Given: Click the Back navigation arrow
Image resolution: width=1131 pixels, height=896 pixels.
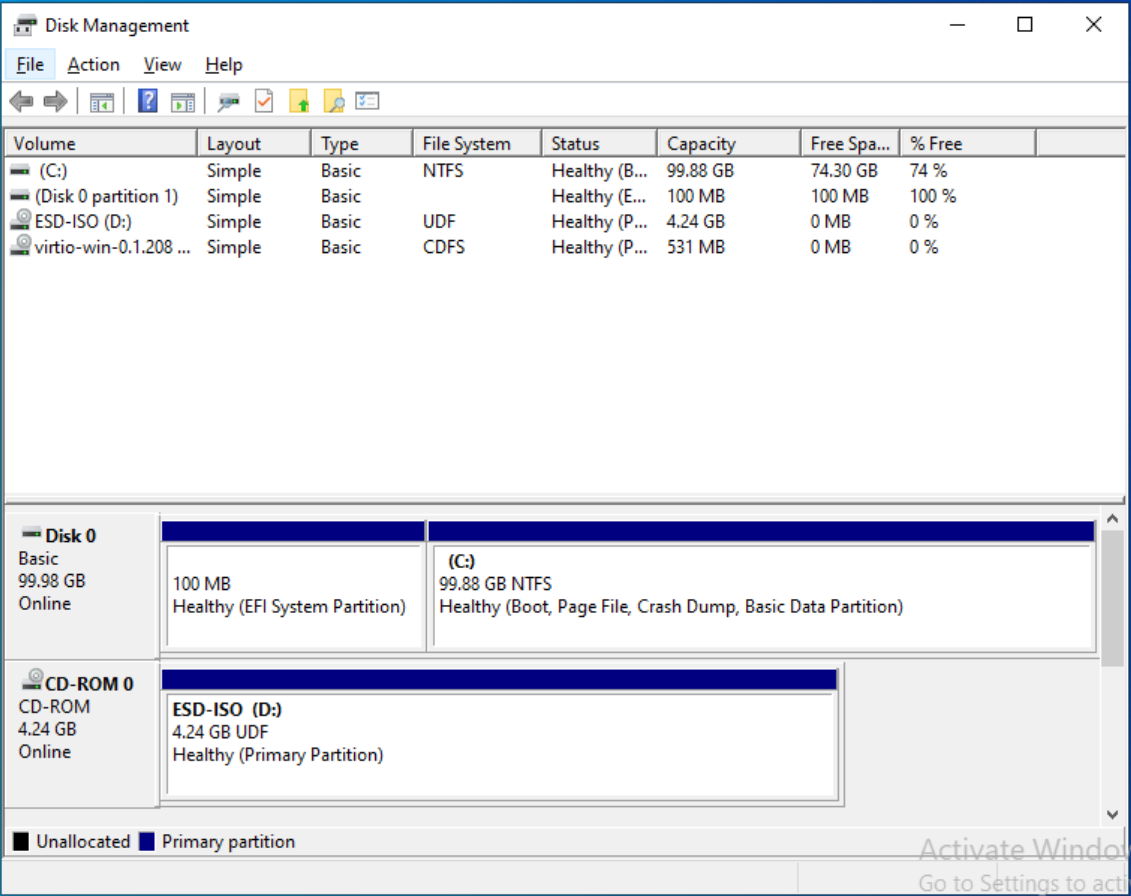Looking at the screenshot, I should (22, 100).
